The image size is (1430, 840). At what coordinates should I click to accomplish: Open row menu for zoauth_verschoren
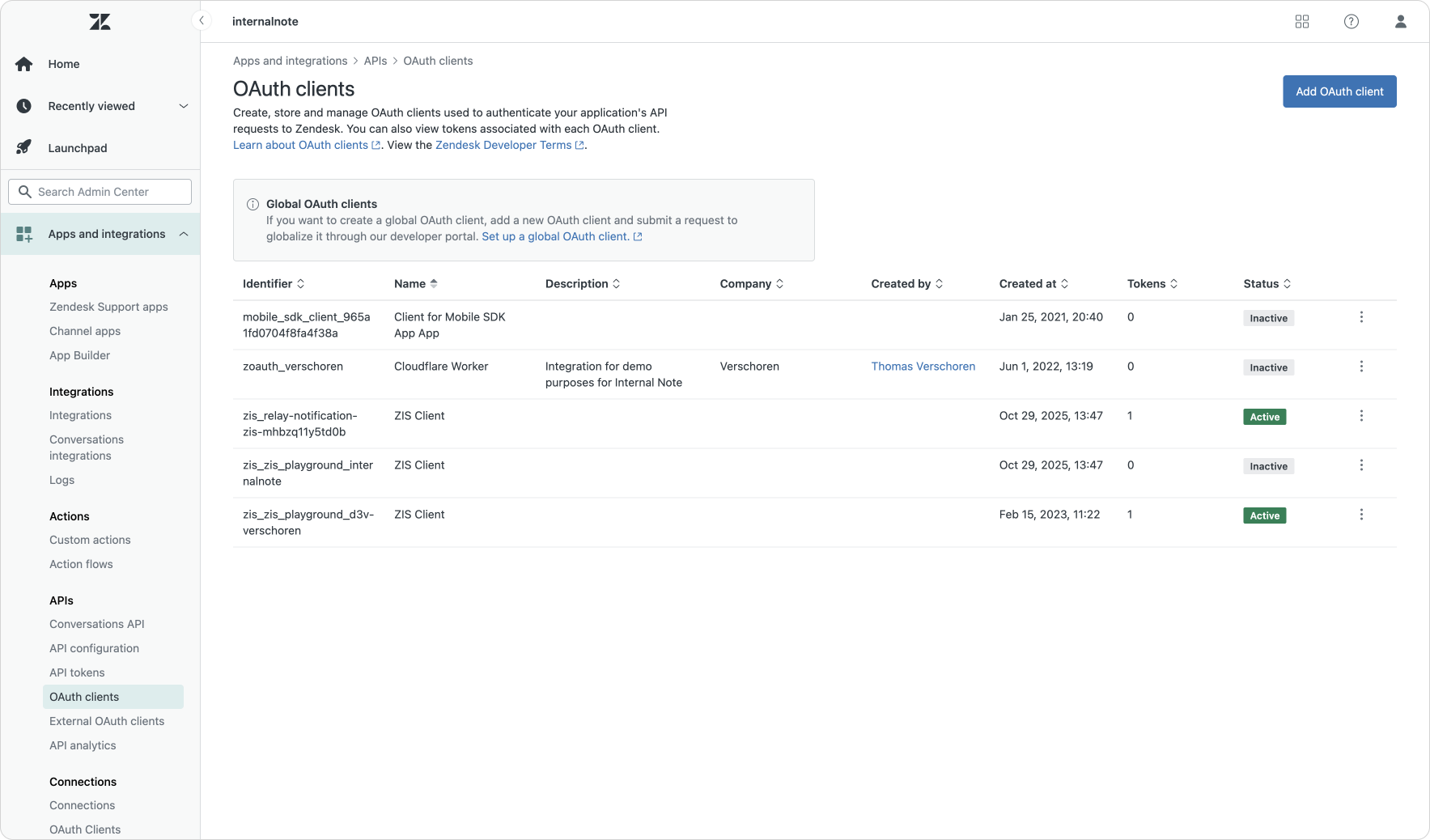click(x=1361, y=367)
